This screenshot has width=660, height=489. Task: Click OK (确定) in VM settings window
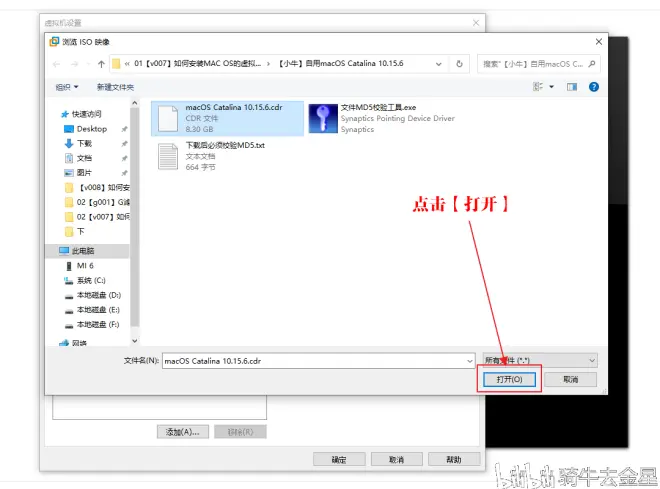339,460
